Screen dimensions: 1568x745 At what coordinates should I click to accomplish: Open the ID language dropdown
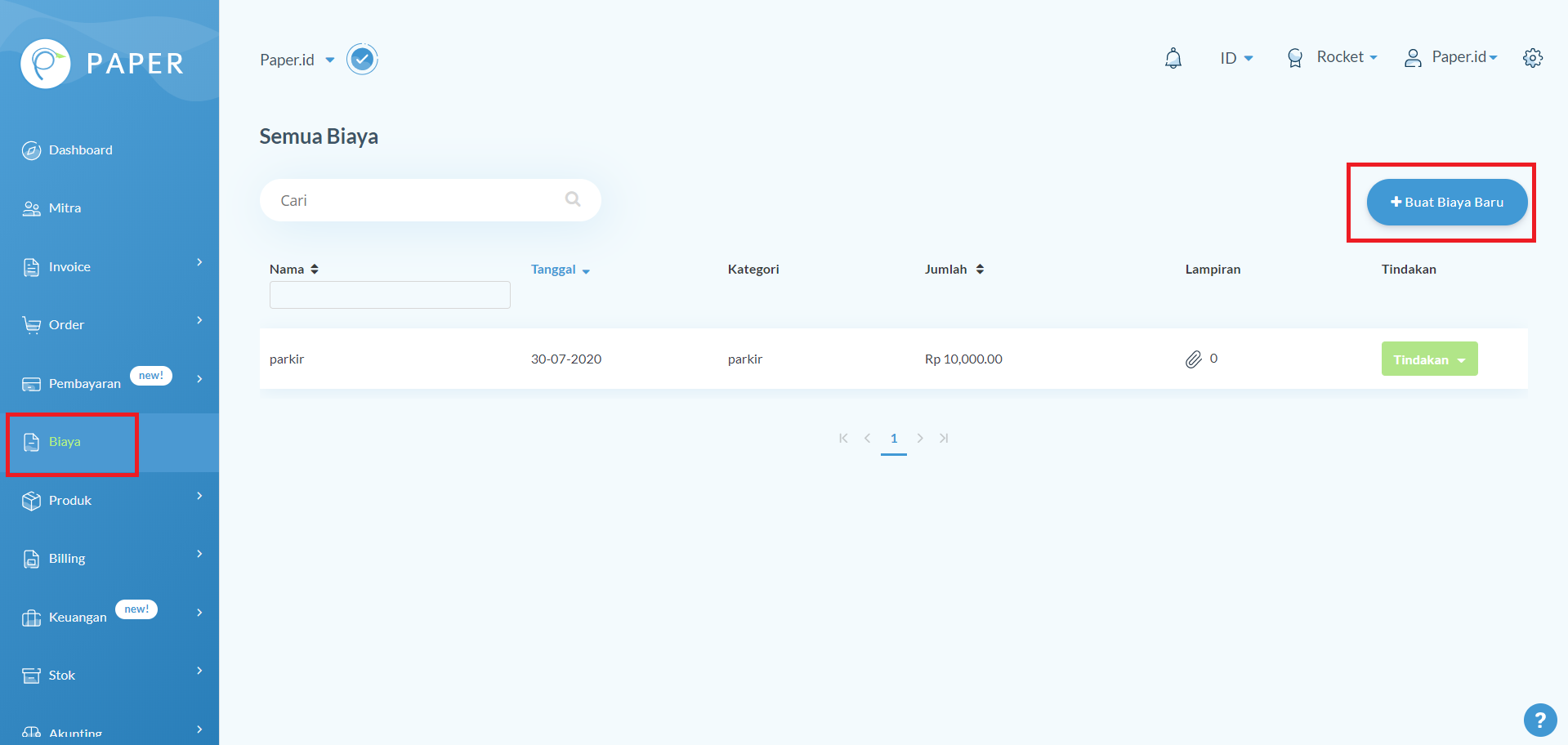pos(1235,58)
